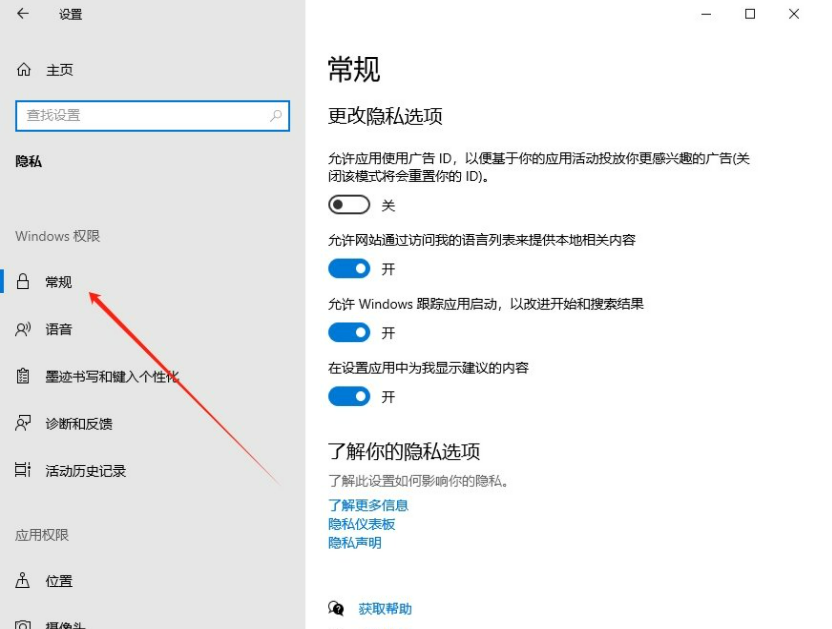Focus the 查找设置 search box
832x629 pixels.
coord(153,115)
